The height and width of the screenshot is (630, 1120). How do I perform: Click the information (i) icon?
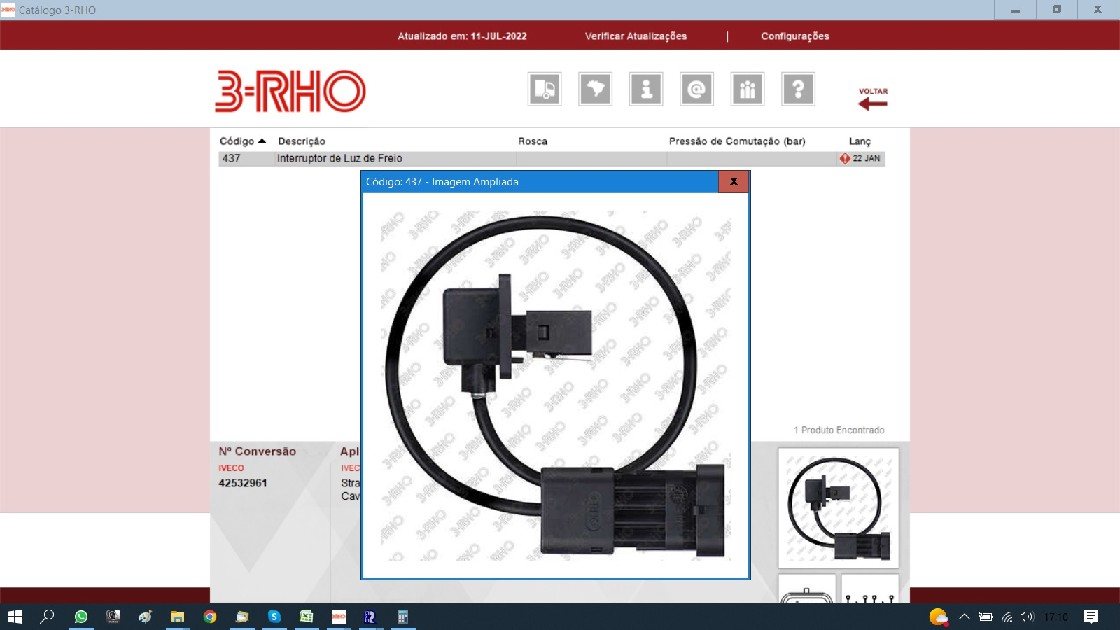tap(646, 89)
